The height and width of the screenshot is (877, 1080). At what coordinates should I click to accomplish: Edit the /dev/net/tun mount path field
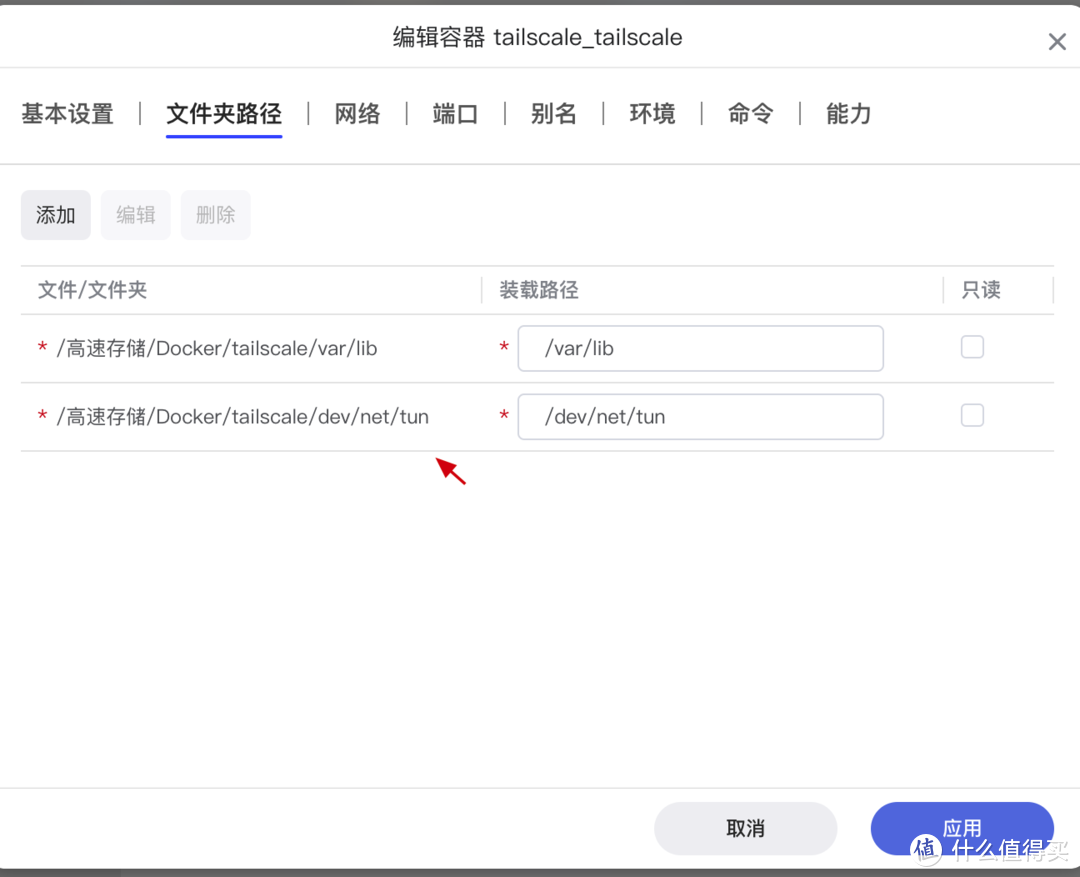[700, 417]
